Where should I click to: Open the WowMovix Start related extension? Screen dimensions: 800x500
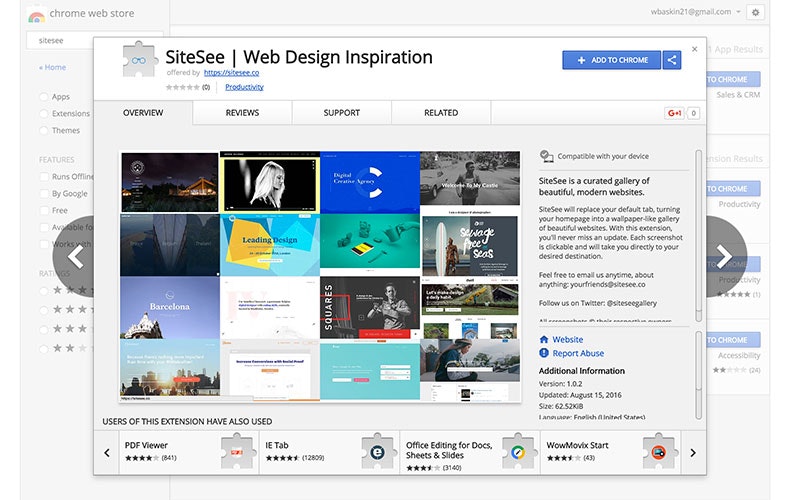click(610, 452)
